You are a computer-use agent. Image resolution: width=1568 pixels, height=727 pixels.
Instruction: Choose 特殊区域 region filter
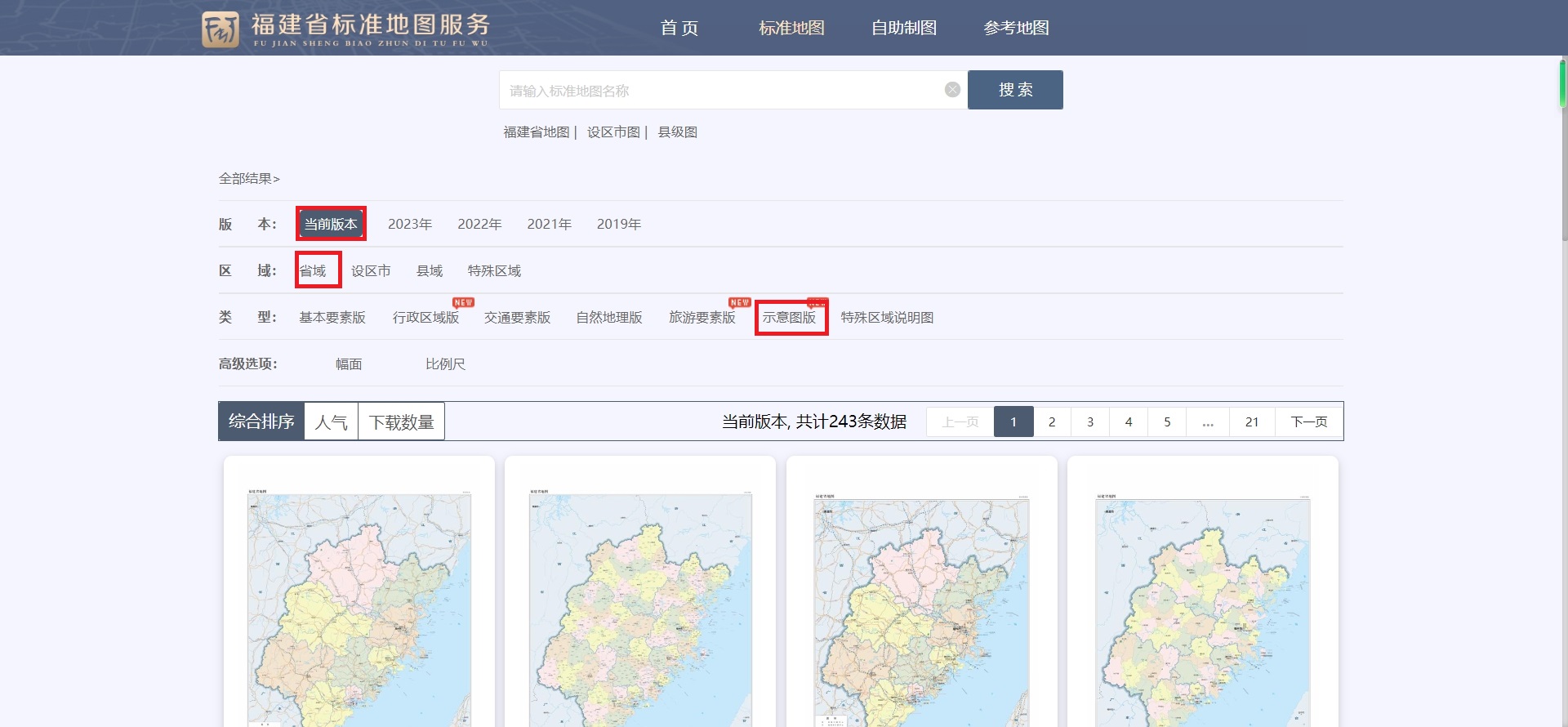[494, 270]
